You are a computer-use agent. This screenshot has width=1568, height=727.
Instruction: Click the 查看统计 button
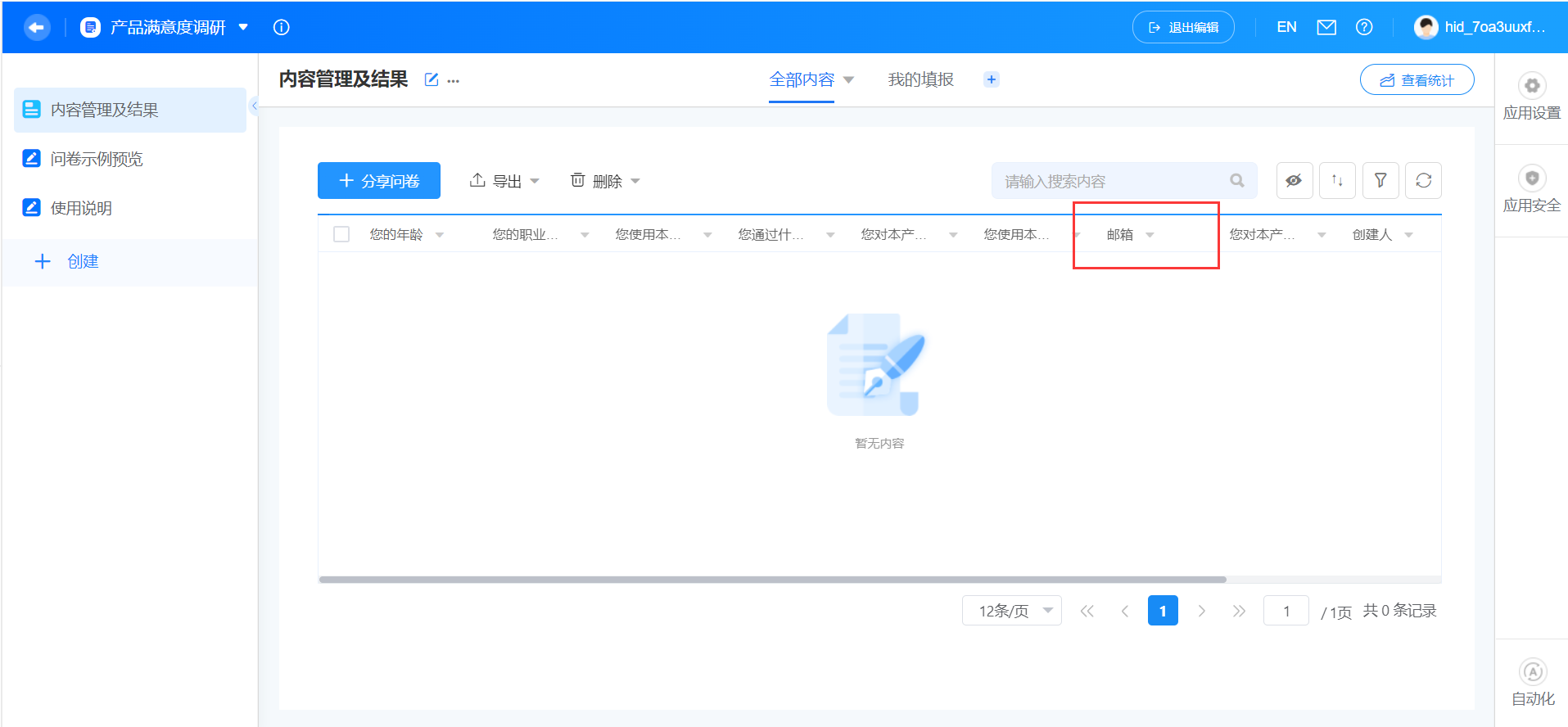pos(1417,79)
